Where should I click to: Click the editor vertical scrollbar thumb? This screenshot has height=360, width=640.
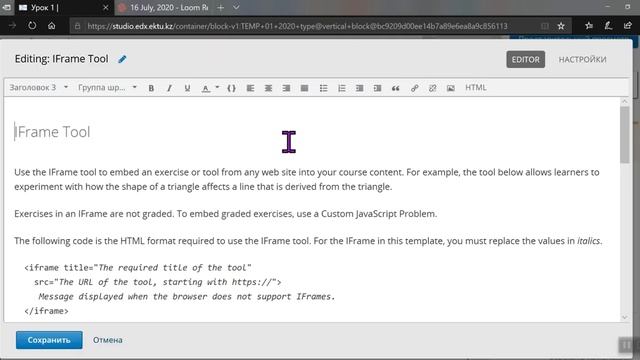tap(624, 135)
